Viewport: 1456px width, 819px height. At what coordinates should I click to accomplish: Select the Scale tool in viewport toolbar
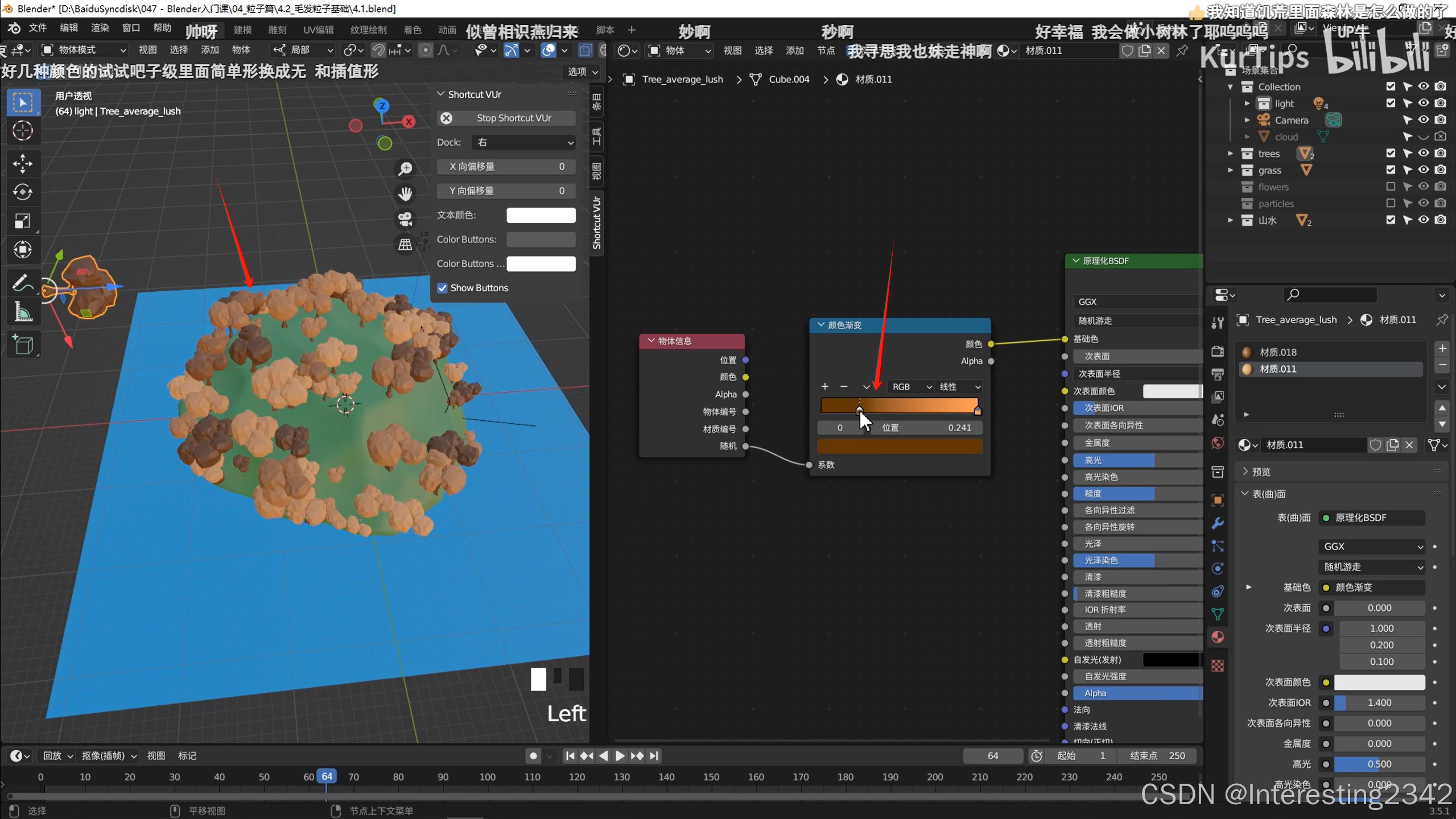coord(23,221)
